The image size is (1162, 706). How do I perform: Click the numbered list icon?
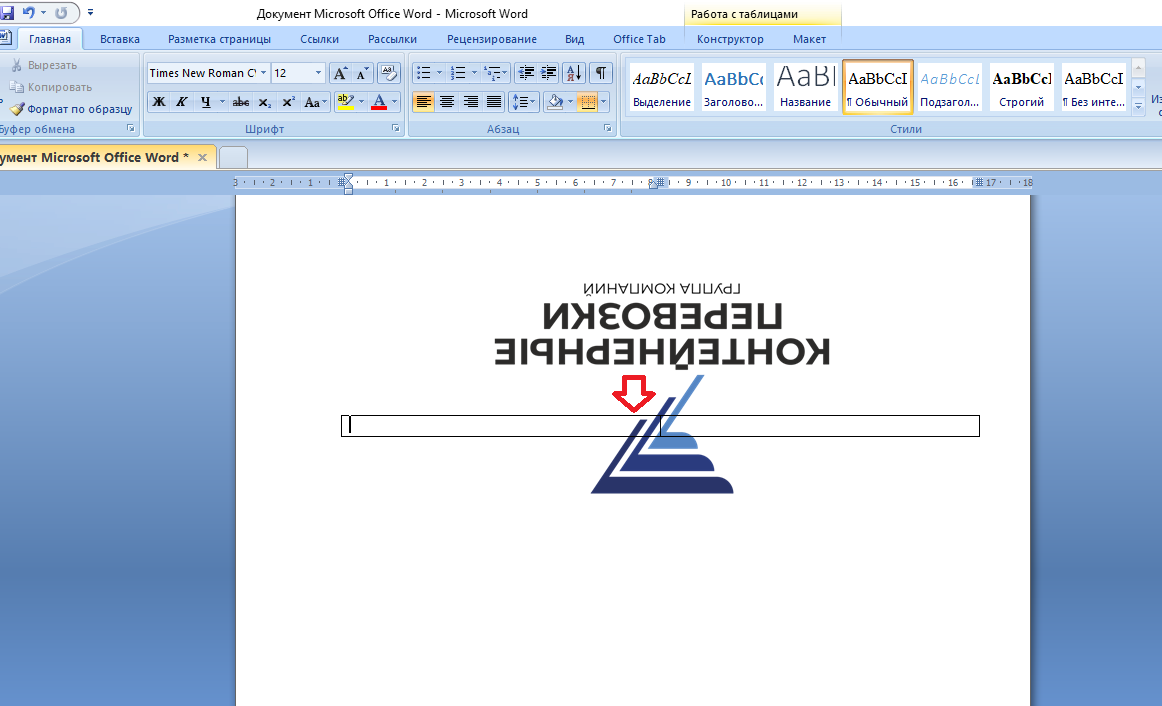(x=458, y=73)
